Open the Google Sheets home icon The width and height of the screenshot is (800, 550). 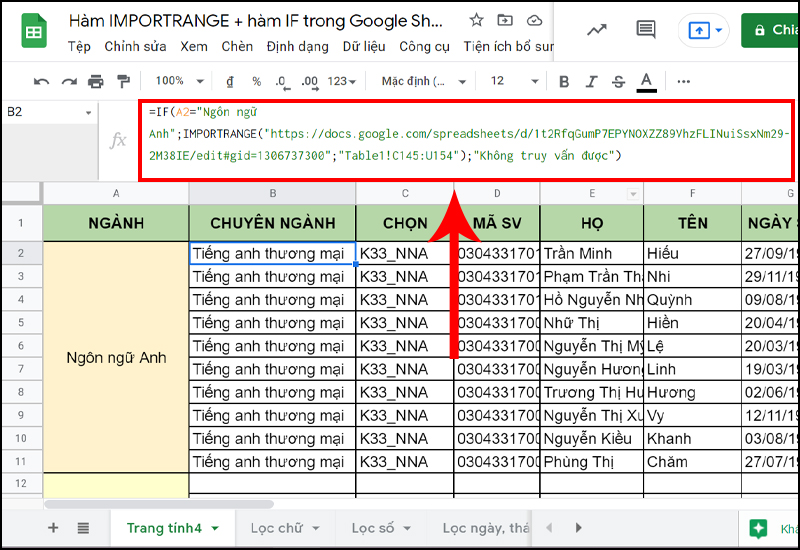pyautogui.click(x=34, y=31)
